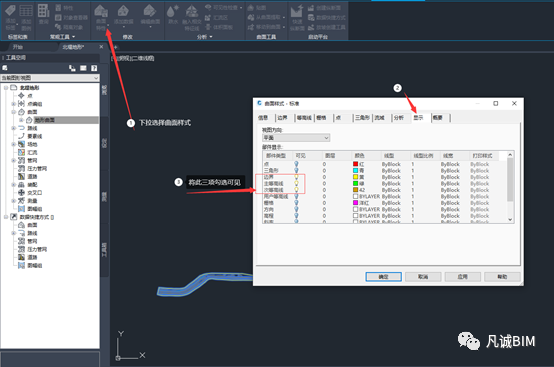Viewport: 554px width, 367px height.
Task: Switch to the 显示 tab in dialog
Action: [x=419, y=118]
